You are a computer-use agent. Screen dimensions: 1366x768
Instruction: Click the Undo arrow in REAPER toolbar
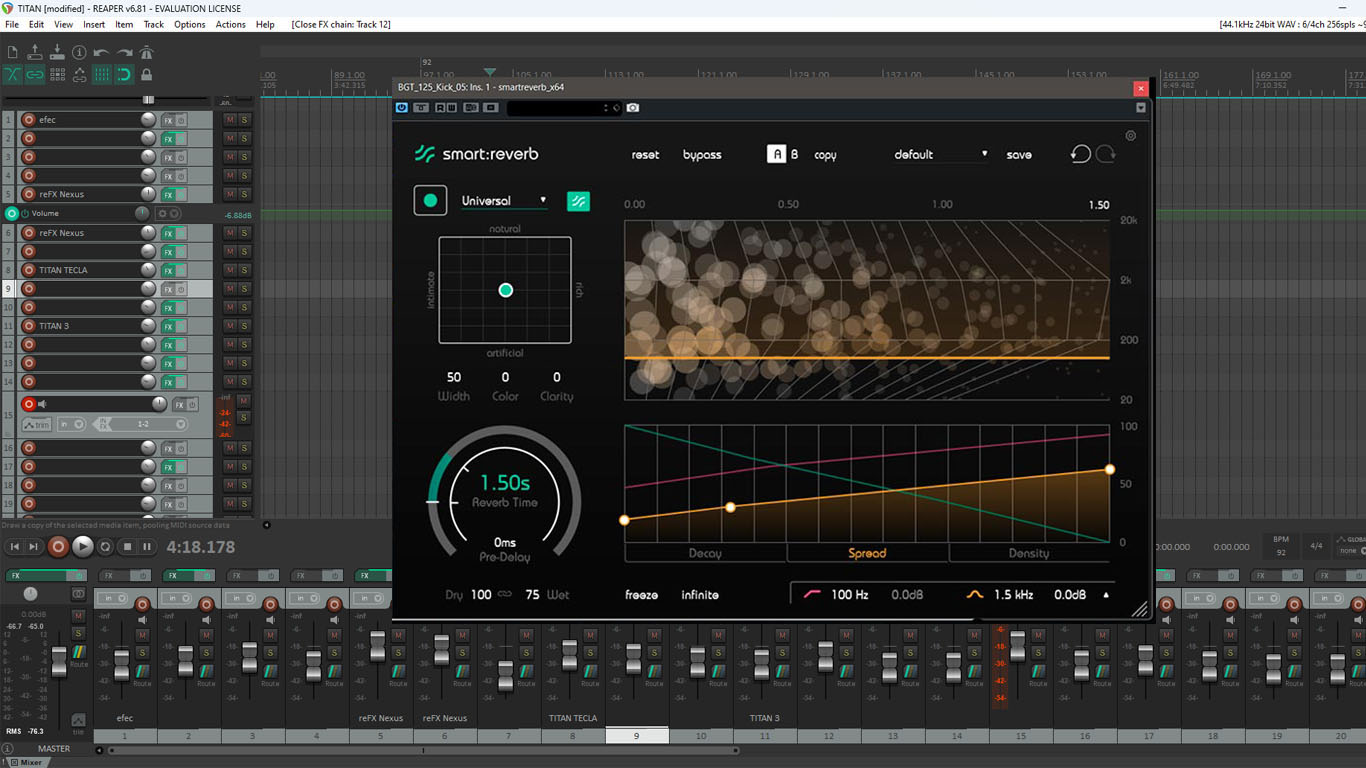[101, 52]
